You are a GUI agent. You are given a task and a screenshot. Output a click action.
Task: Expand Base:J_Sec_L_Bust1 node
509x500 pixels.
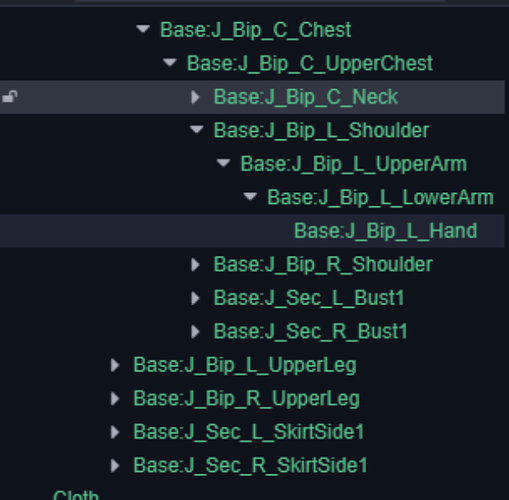[195, 298]
